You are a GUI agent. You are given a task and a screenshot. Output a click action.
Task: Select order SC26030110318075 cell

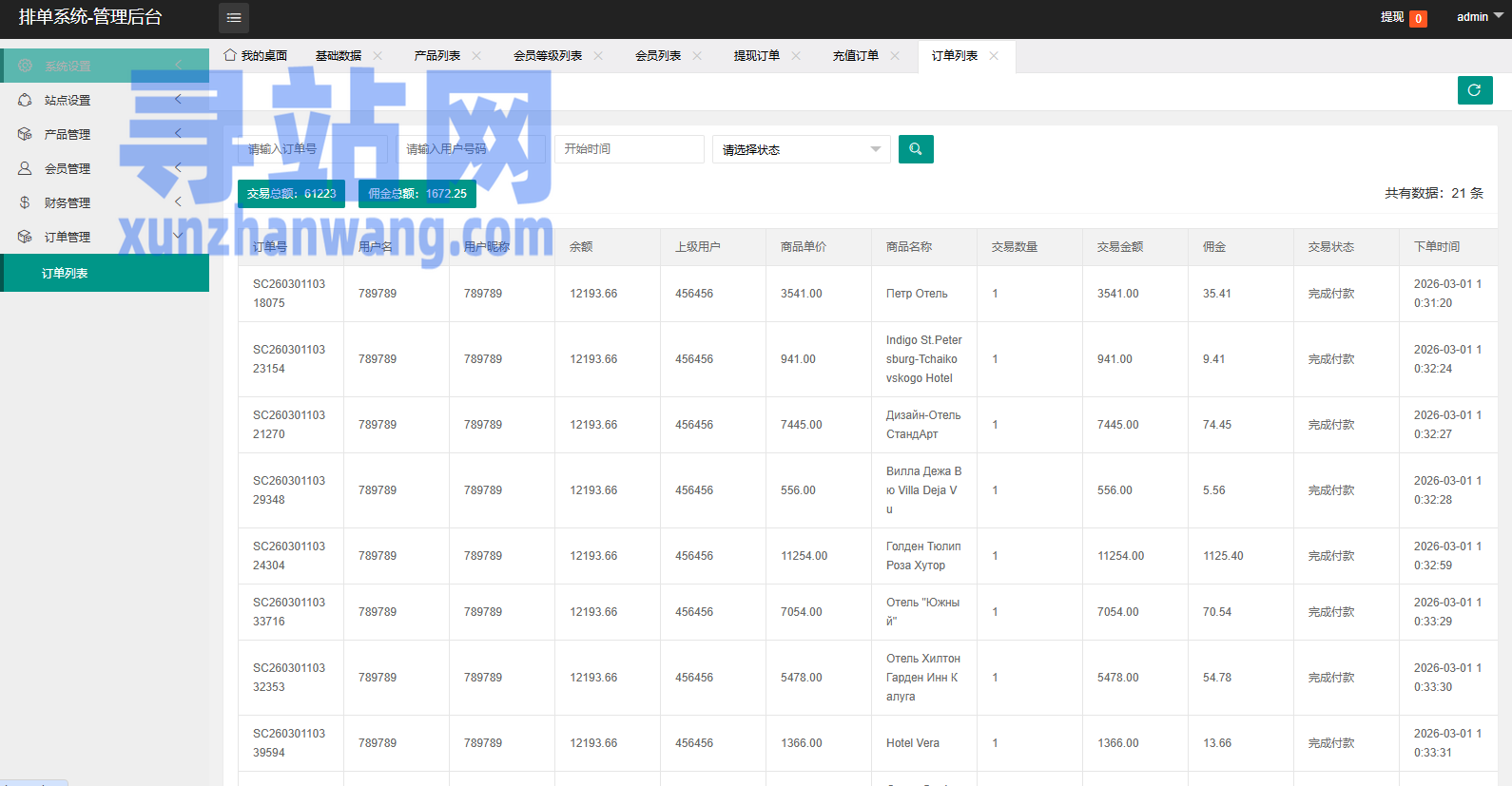click(x=290, y=294)
